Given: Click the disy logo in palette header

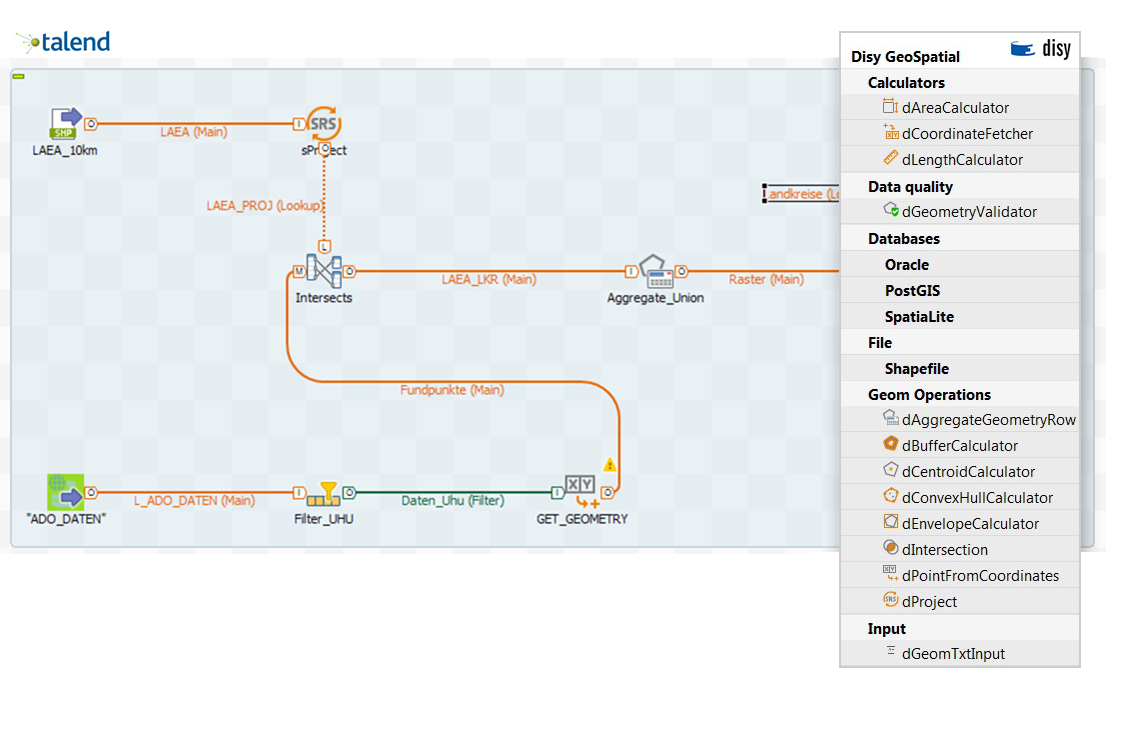Looking at the screenshot, I should tap(1040, 49).
